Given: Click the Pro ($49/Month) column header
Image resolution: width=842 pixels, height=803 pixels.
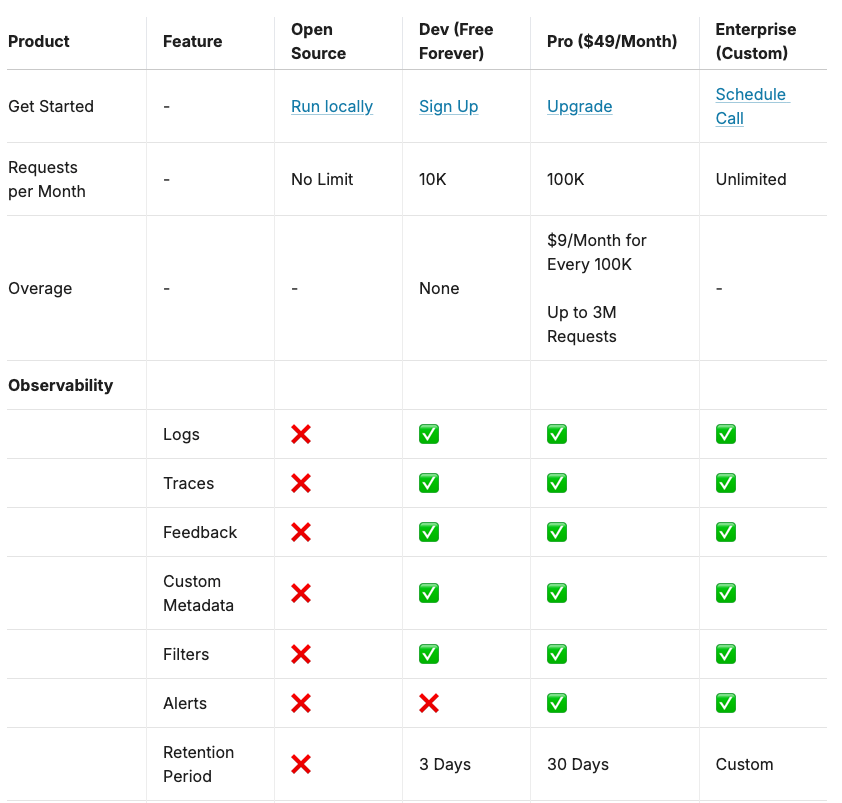Looking at the screenshot, I should (612, 41).
